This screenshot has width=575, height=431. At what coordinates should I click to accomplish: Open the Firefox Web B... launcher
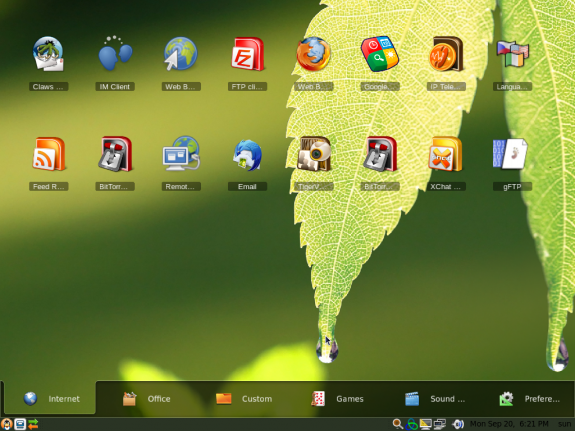point(314,54)
